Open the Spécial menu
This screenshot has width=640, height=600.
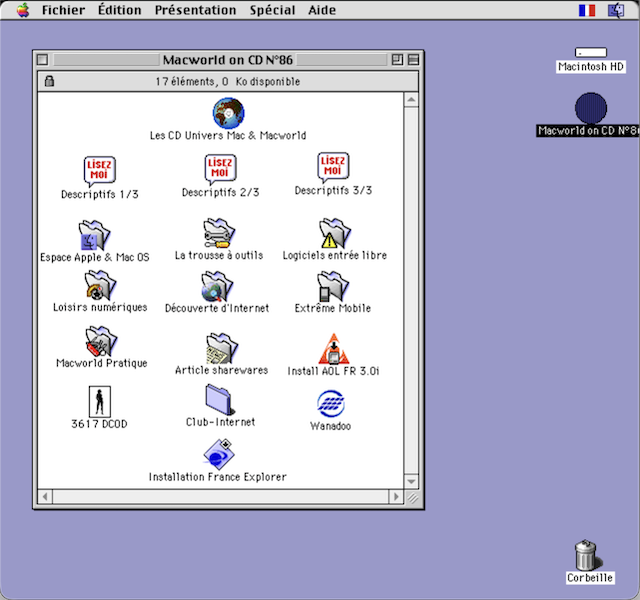(272, 10)
